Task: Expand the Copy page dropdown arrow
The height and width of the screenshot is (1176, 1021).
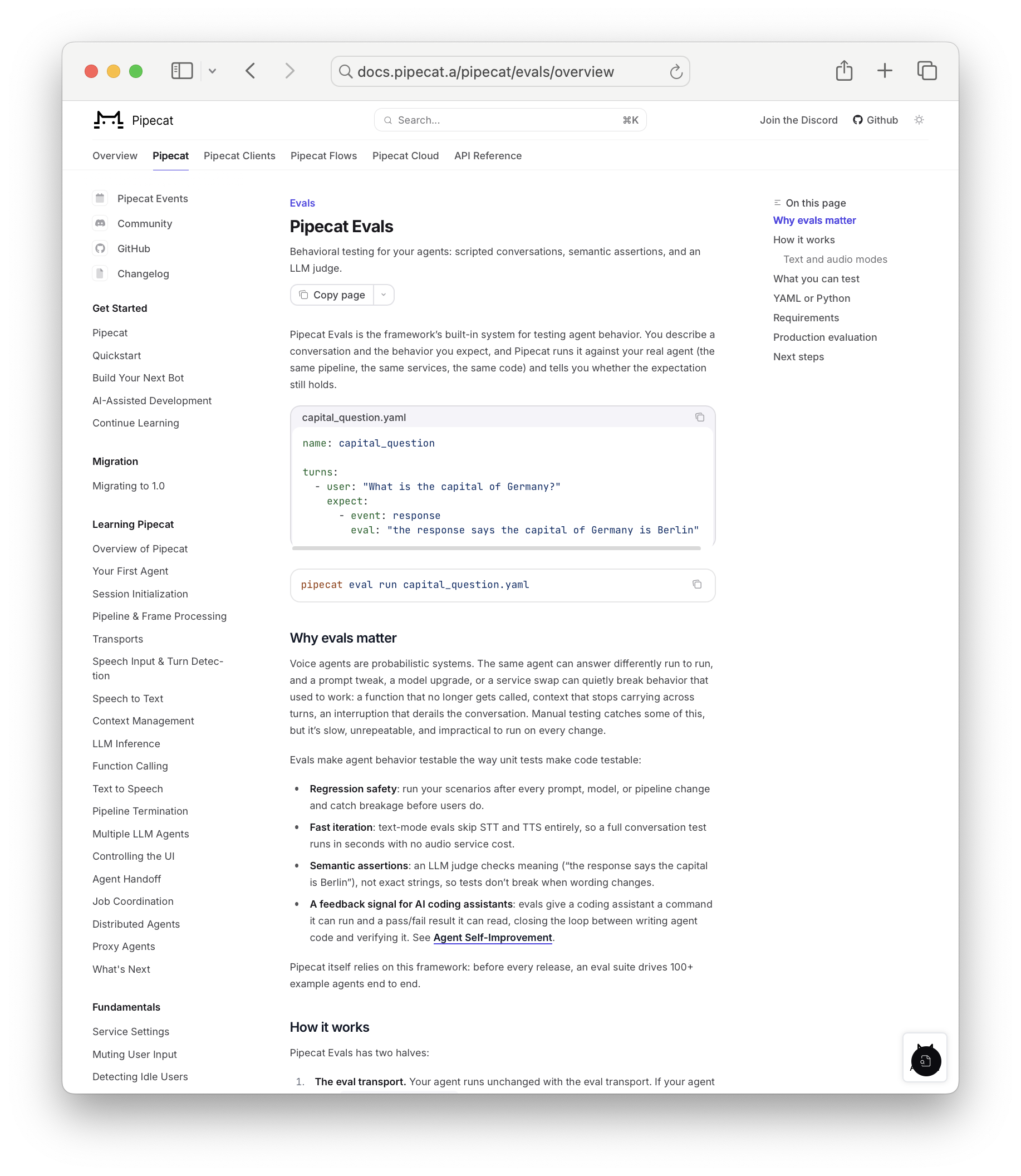Action: [x=384, y=295]
